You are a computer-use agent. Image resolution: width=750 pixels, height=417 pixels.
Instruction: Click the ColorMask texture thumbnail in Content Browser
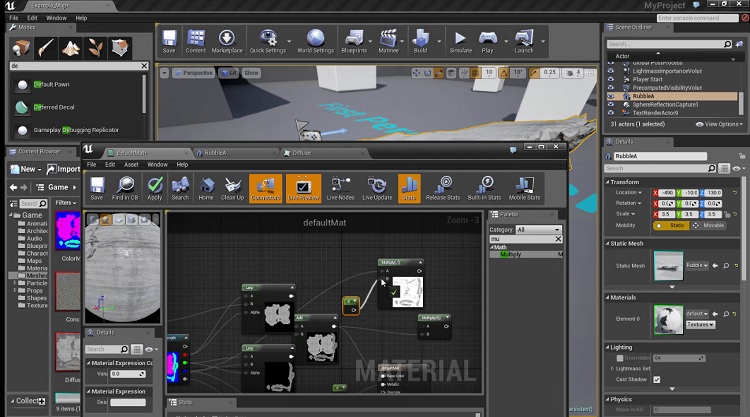[x=68, y=230]
